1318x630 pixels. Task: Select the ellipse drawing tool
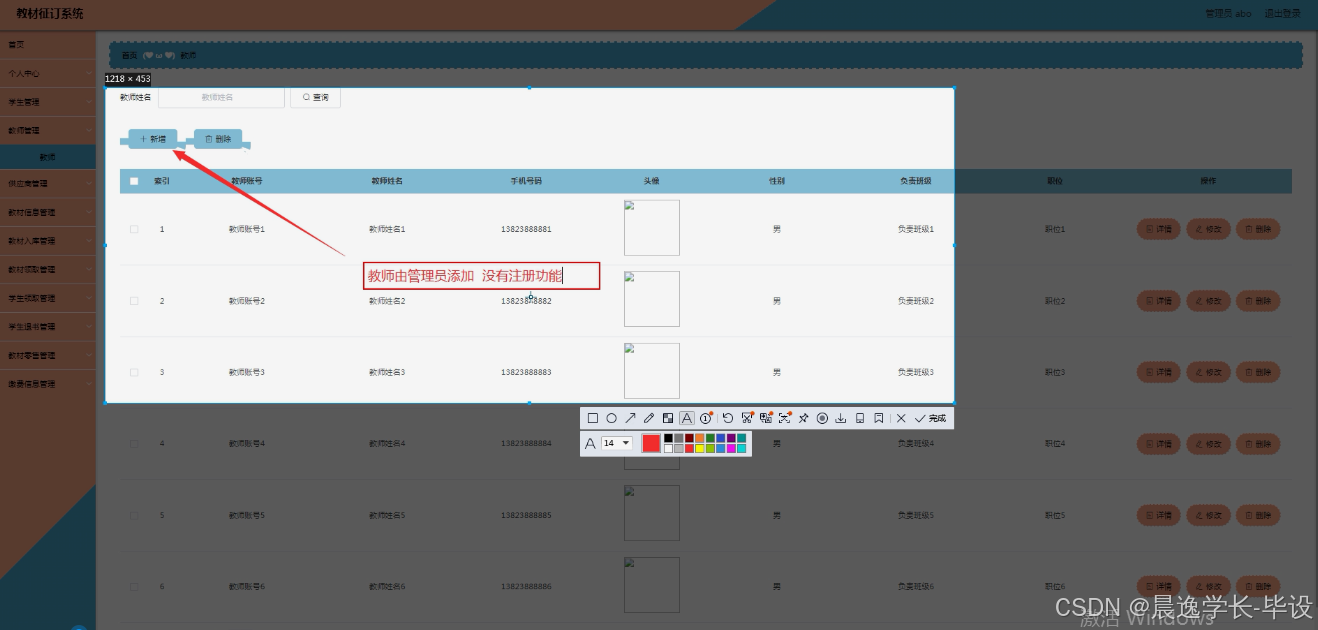611,417
